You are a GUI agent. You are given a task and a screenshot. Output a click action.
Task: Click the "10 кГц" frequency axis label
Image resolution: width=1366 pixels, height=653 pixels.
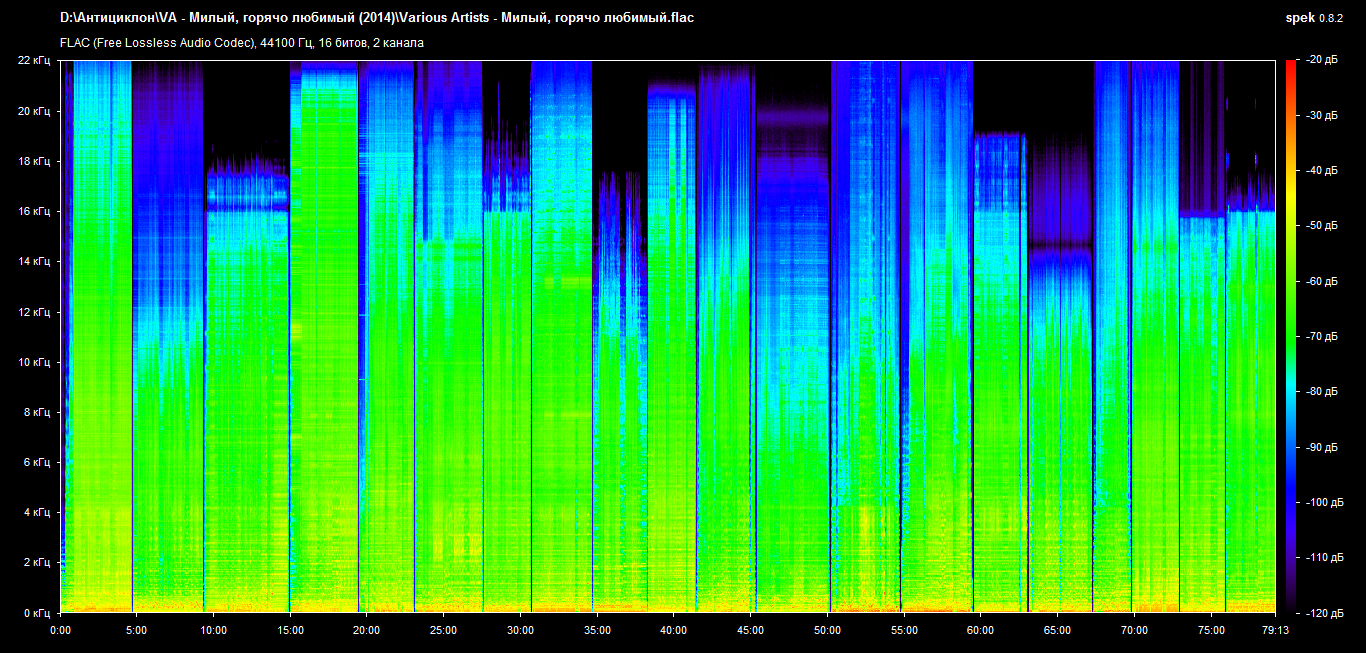point(34,361)
